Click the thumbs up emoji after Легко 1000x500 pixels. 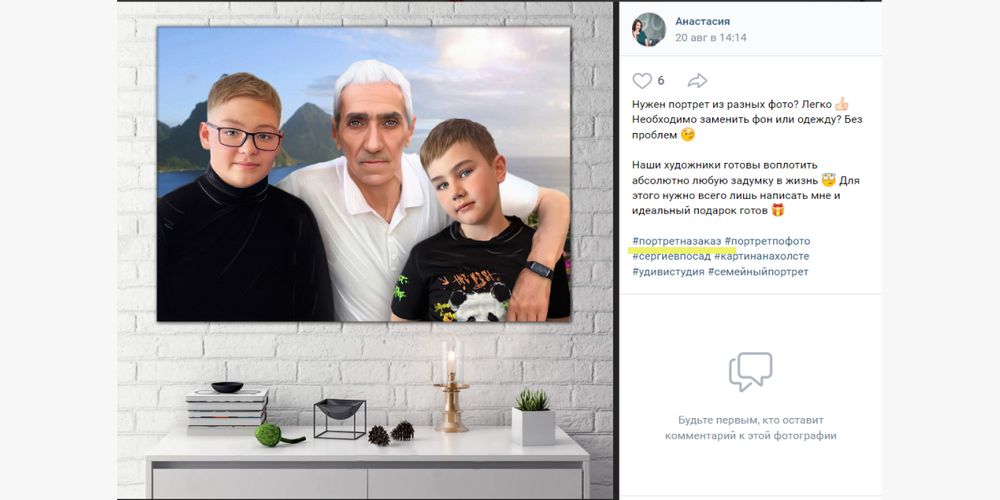(842, 104)
